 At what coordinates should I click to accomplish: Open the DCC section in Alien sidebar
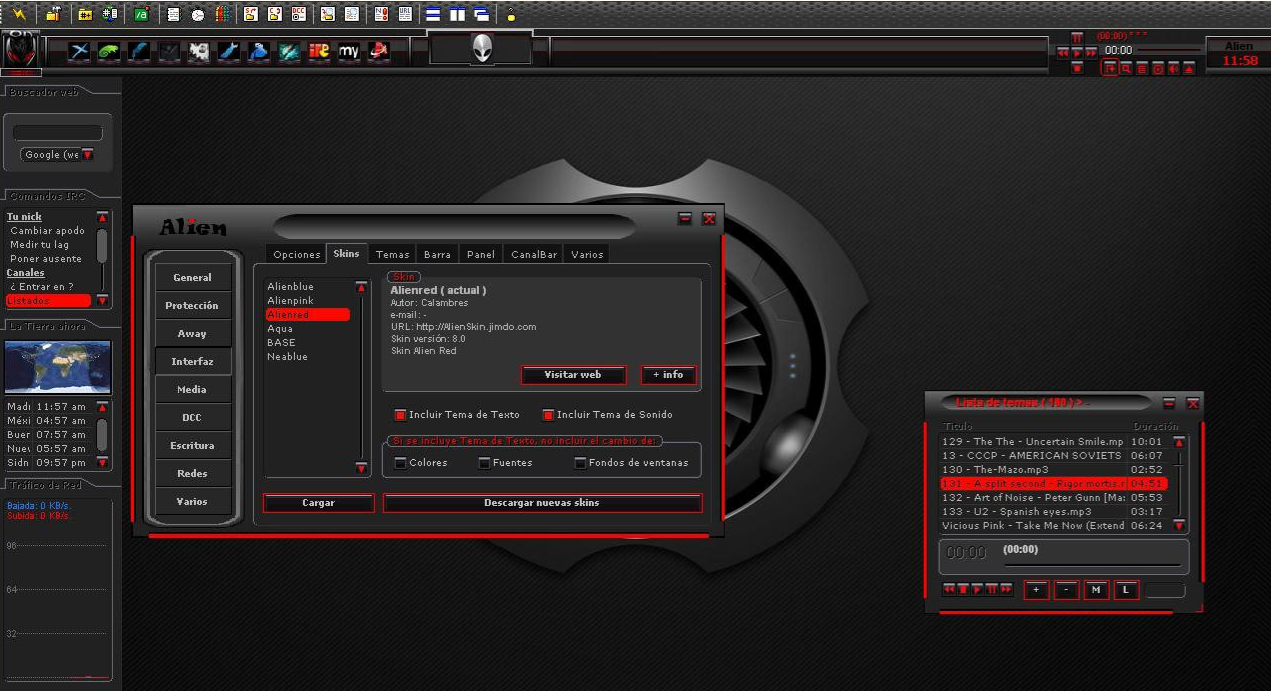[192, 418]
